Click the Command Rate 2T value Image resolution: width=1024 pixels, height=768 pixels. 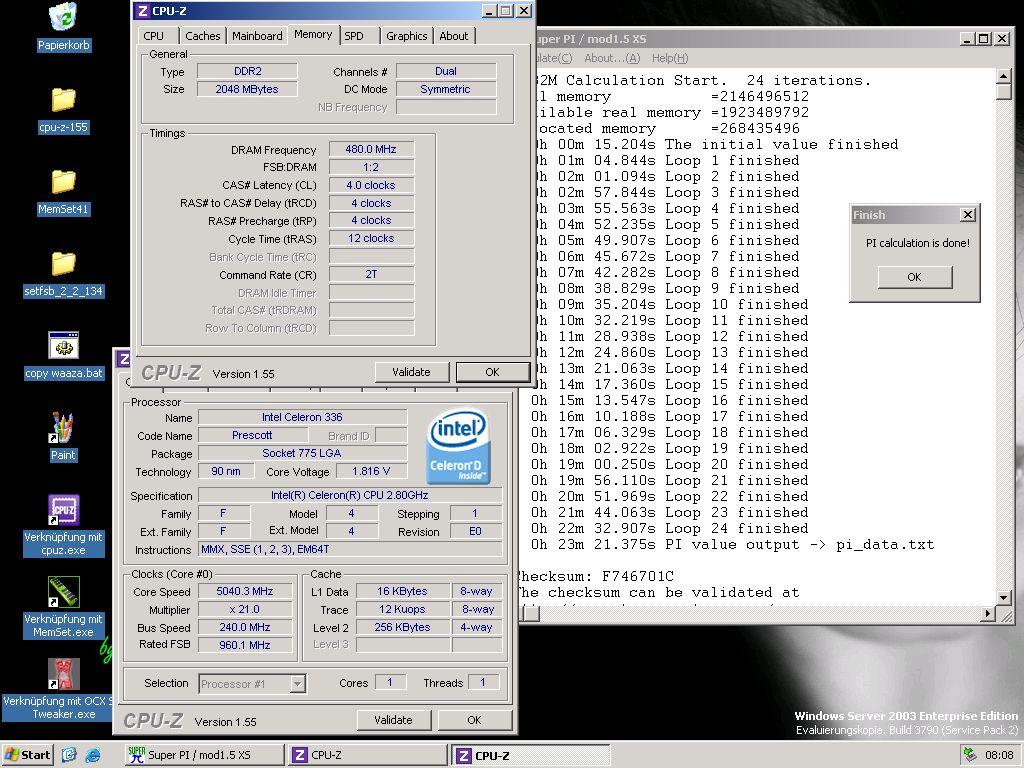click(371, 274)
